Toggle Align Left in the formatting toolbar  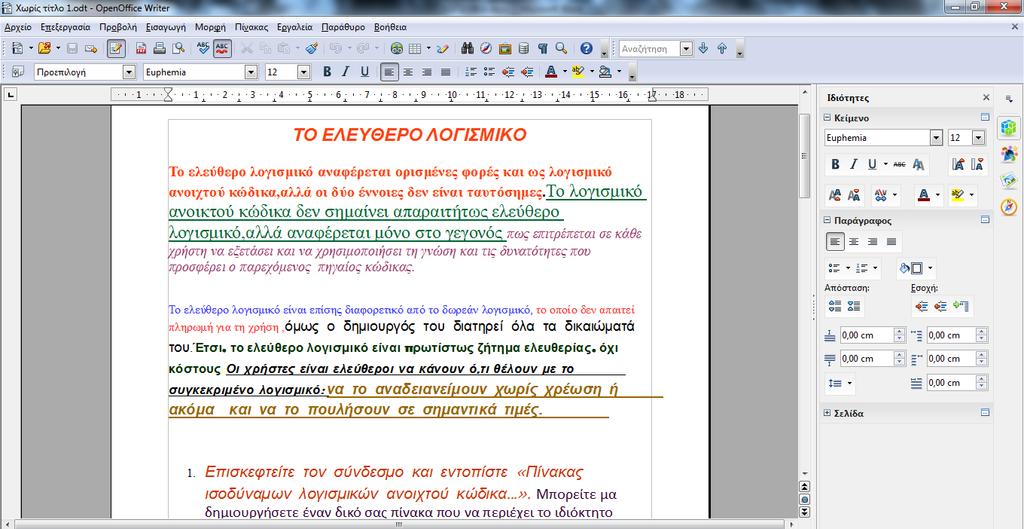[x=389, y=71]
